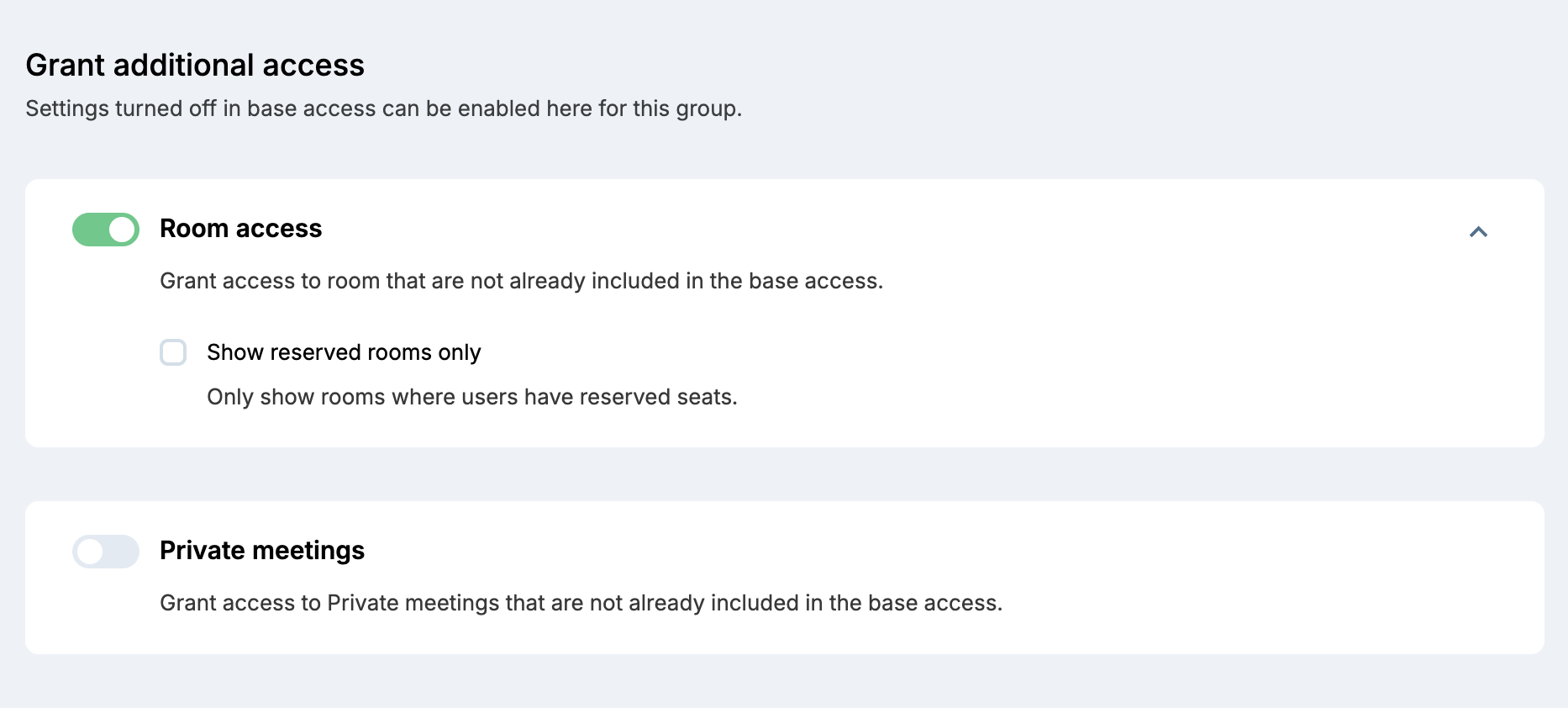Click the knob of Private meetings switch
This screenshot has width=1568, height=708.
coord(90,552)
